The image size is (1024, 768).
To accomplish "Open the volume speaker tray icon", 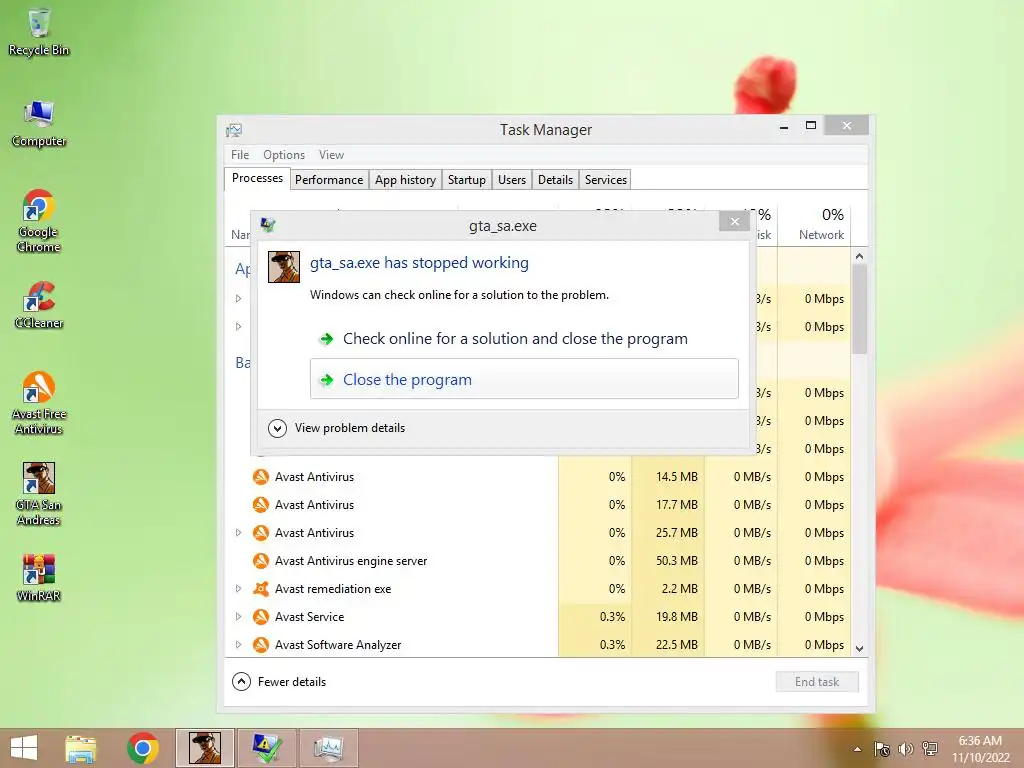I will [x=906, y=749].
